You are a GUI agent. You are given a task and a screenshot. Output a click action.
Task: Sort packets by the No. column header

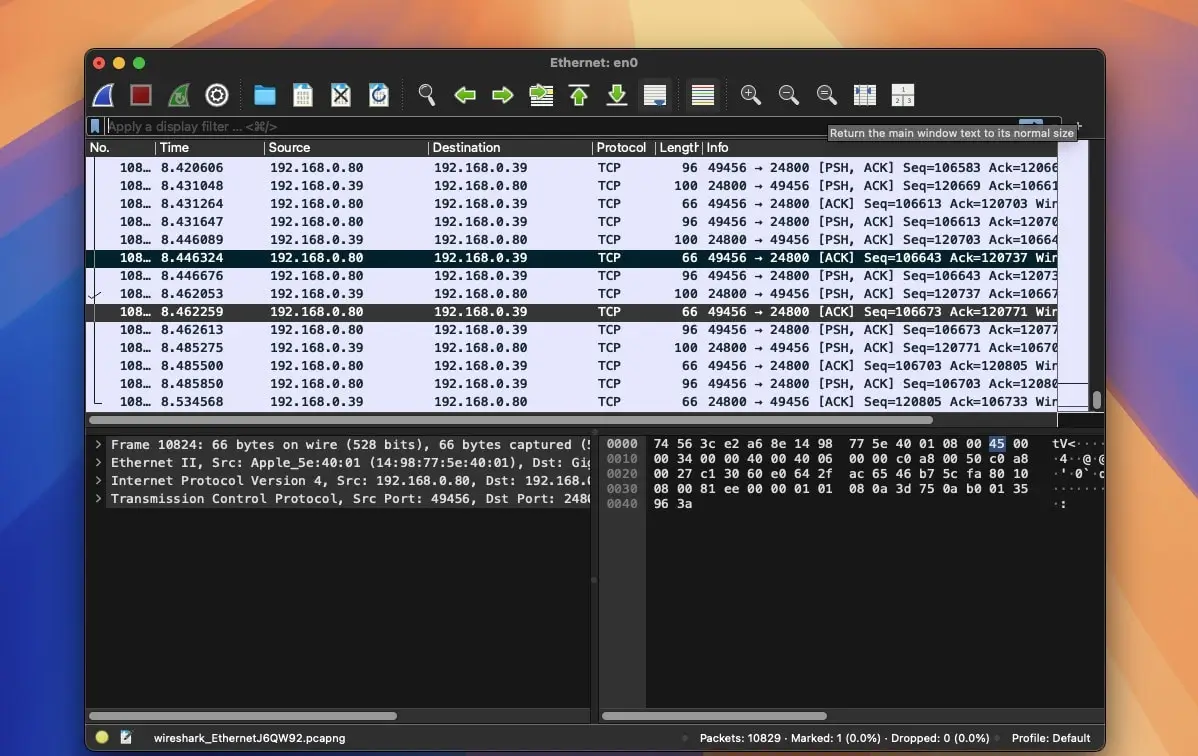pos(121,148)
